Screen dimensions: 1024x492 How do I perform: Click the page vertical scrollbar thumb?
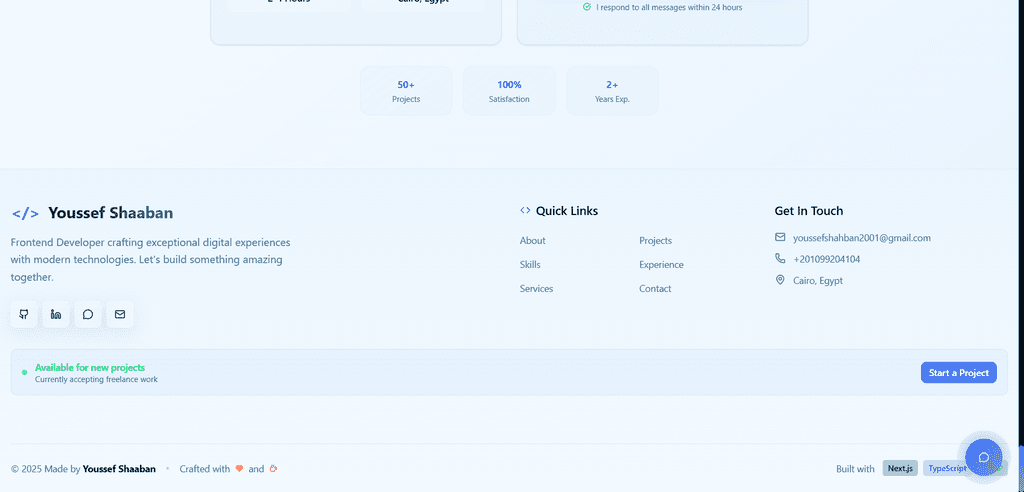[1021, 468]
